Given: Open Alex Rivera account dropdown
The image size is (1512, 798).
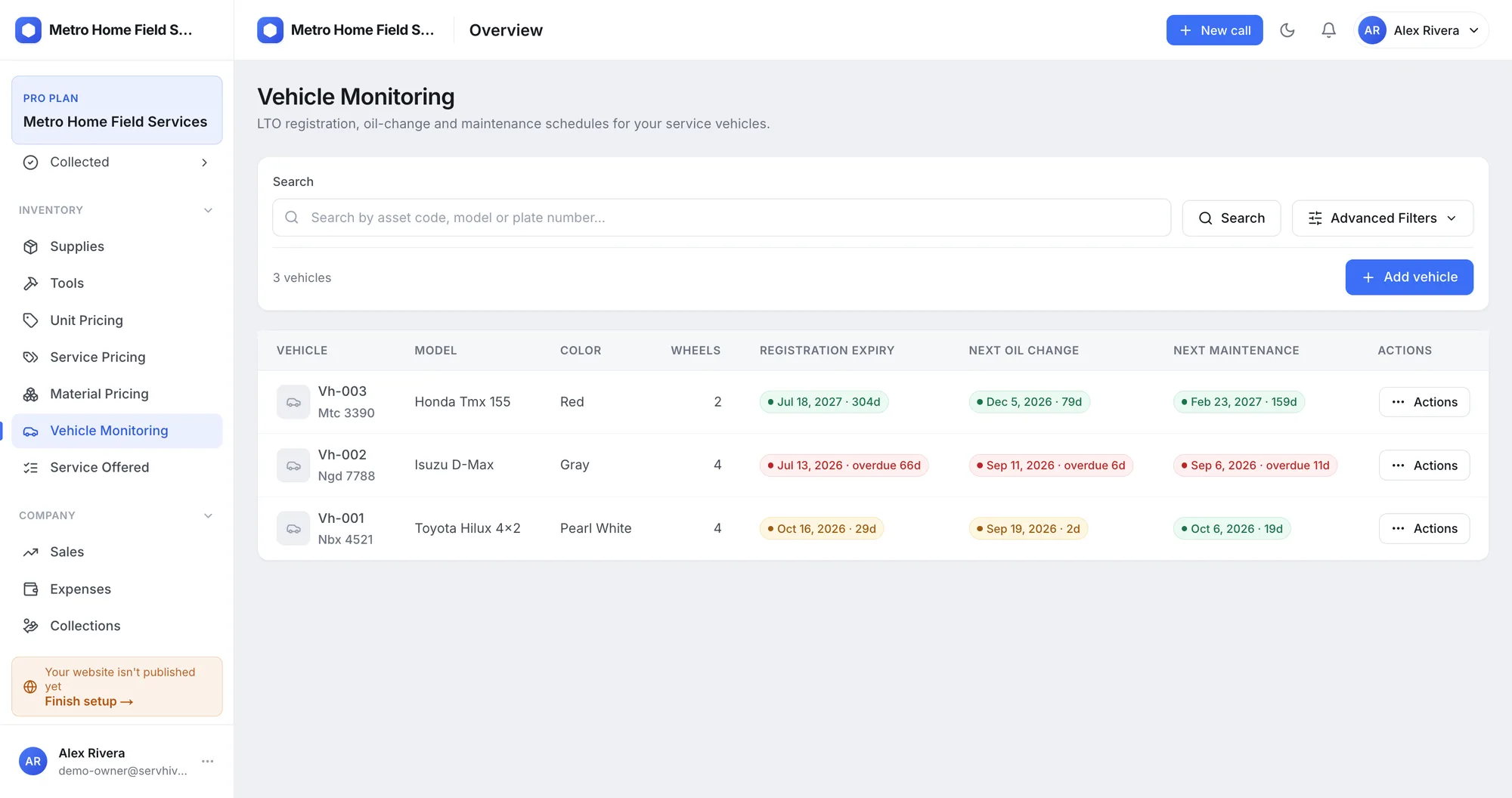Looking at the screenshot, I should point(1421,30).
